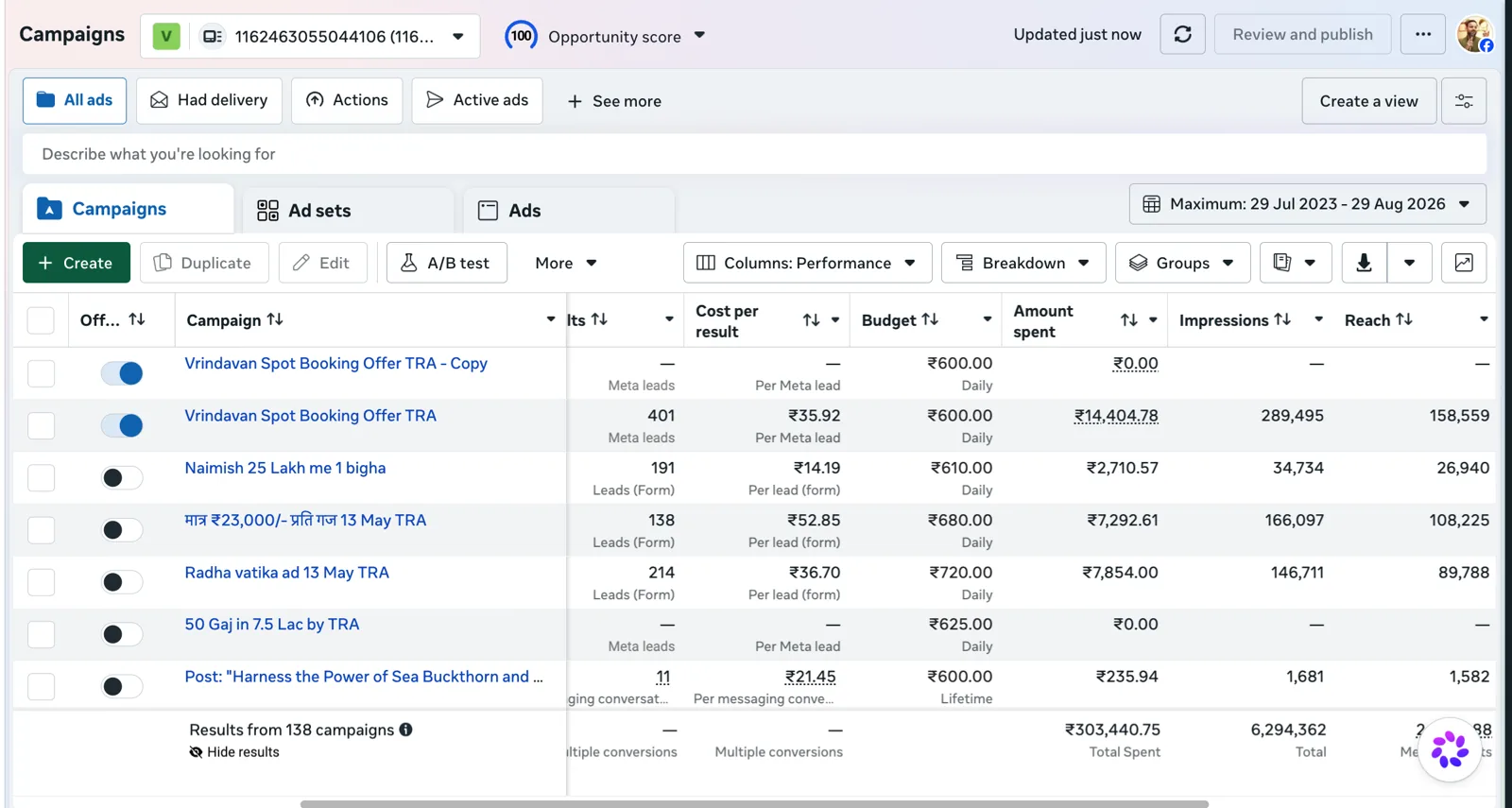Click the info icon beside Results from 138 campaigns

pos(405,730)
